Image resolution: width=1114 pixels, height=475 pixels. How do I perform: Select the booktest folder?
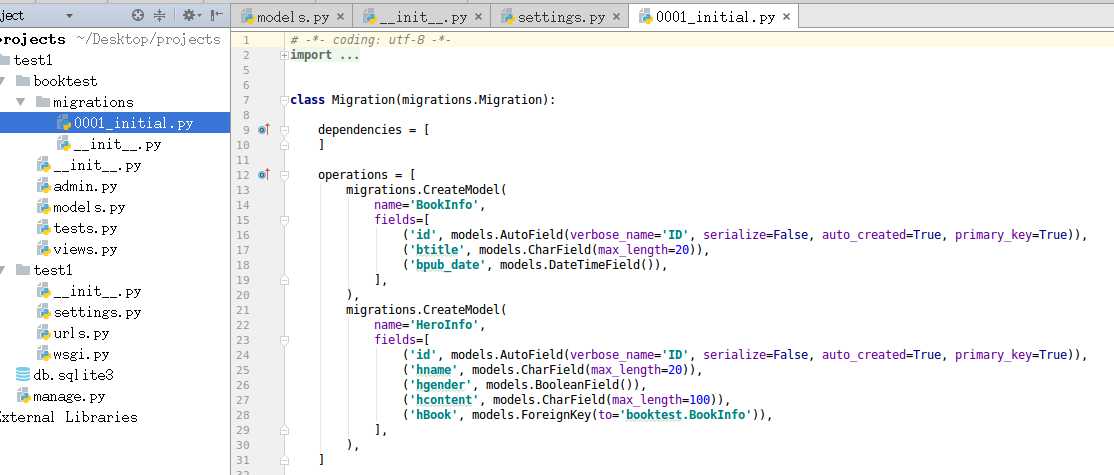[65, 81]
